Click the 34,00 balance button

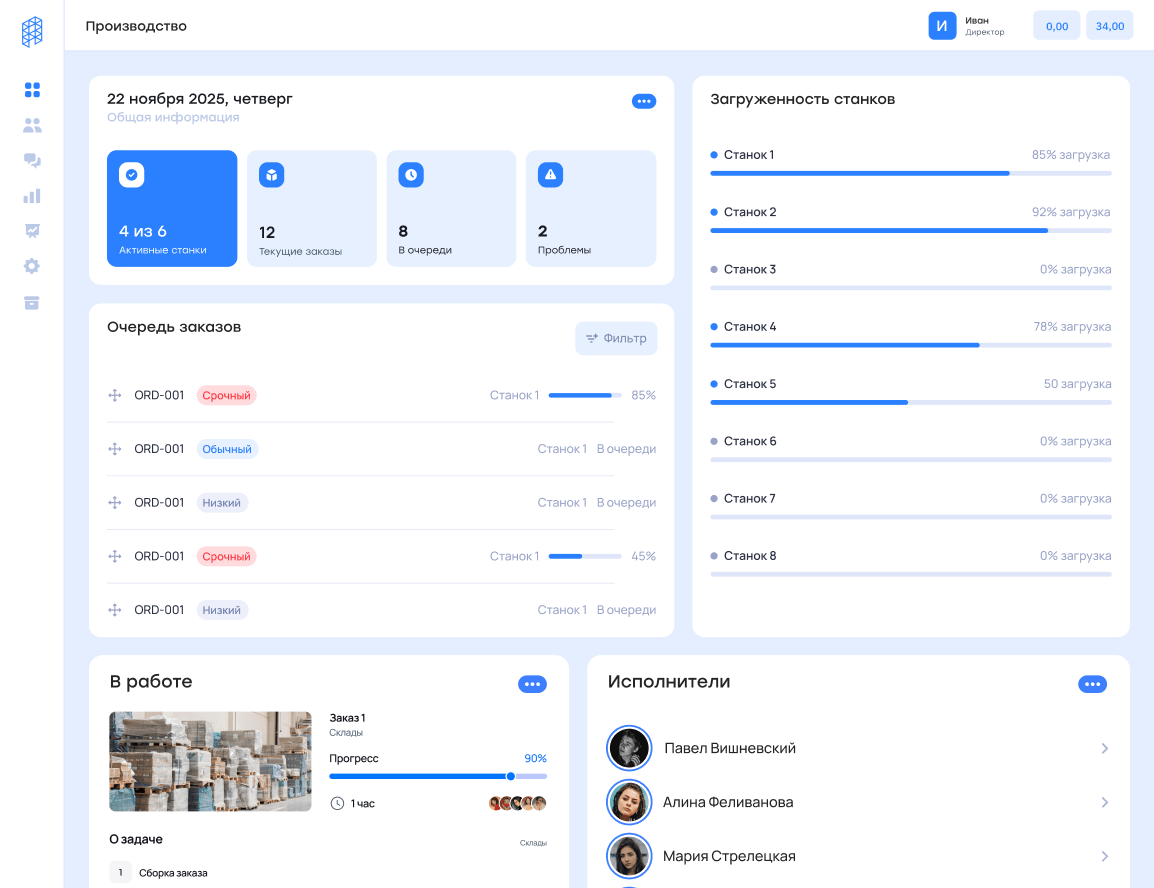point(1109,26)
